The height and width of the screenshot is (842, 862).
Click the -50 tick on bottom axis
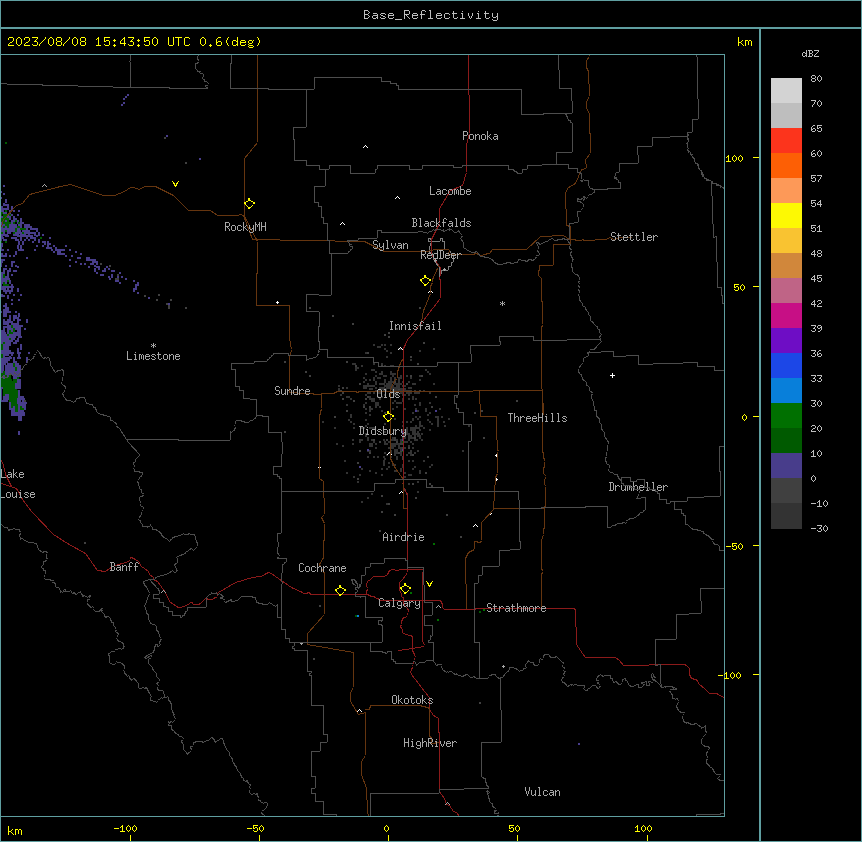(255, 828)
